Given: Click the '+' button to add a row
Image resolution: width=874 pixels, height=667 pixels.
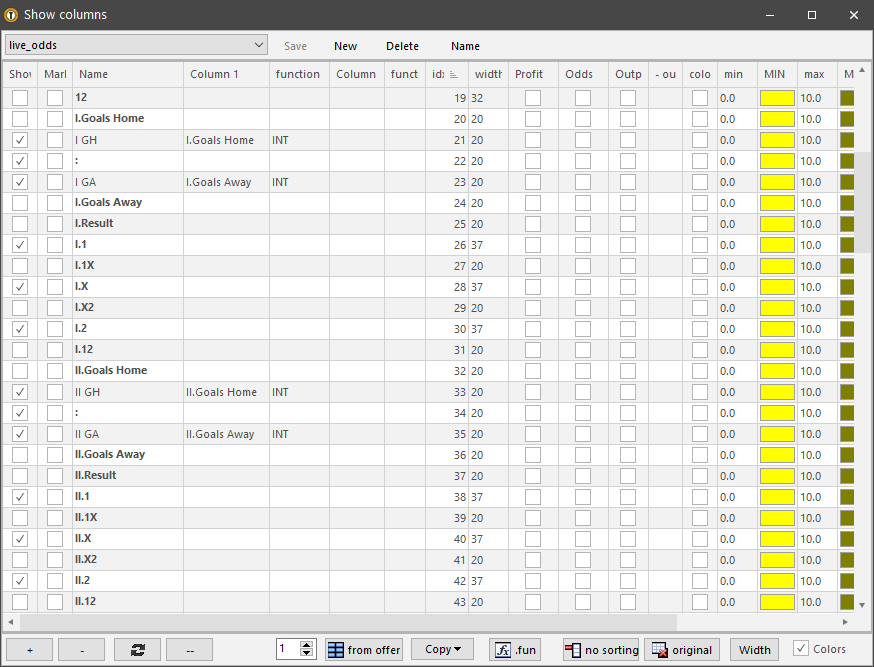Looking at the screenshot, I should point(28,649).
